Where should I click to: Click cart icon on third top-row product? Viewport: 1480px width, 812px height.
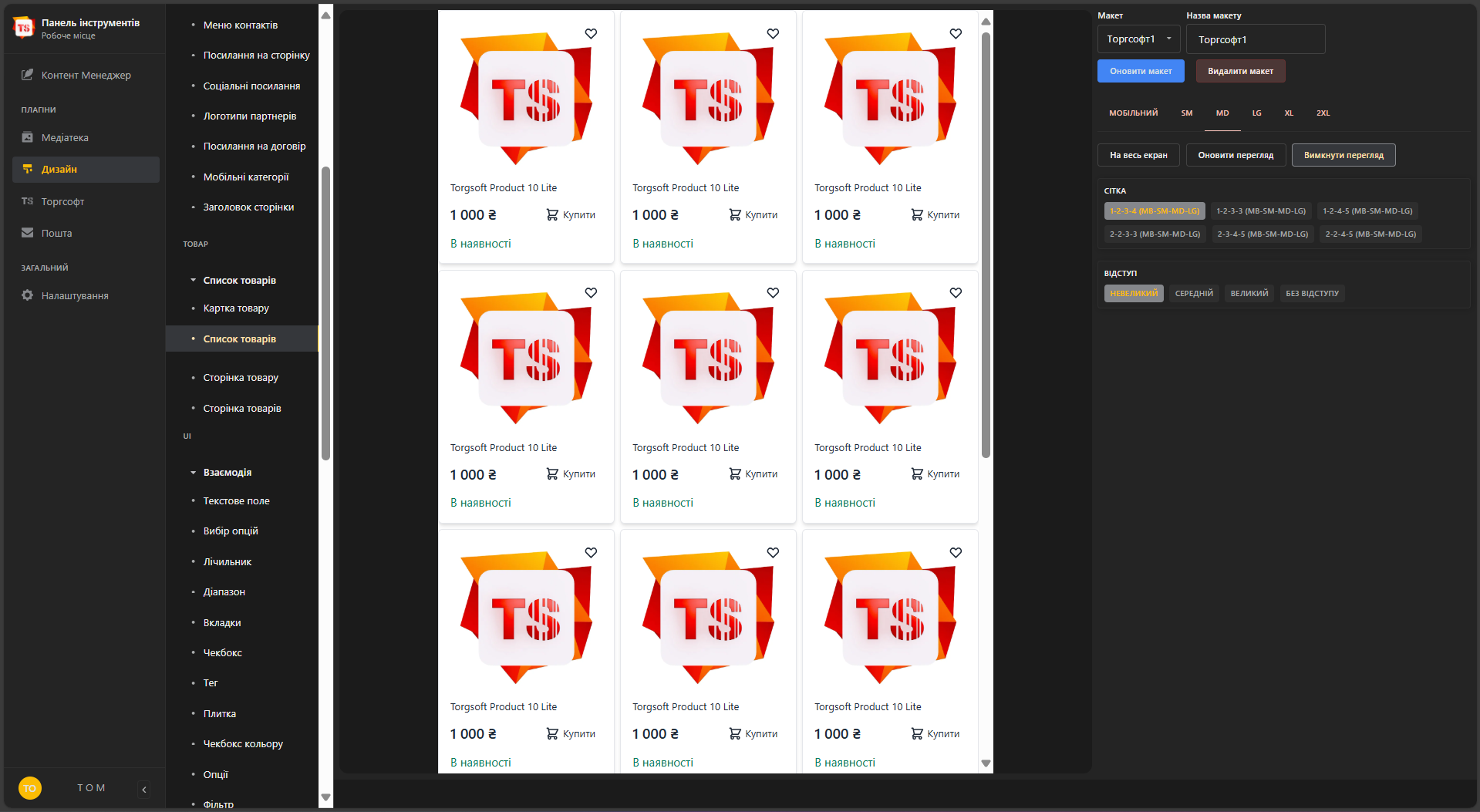[x=917, y=214]
